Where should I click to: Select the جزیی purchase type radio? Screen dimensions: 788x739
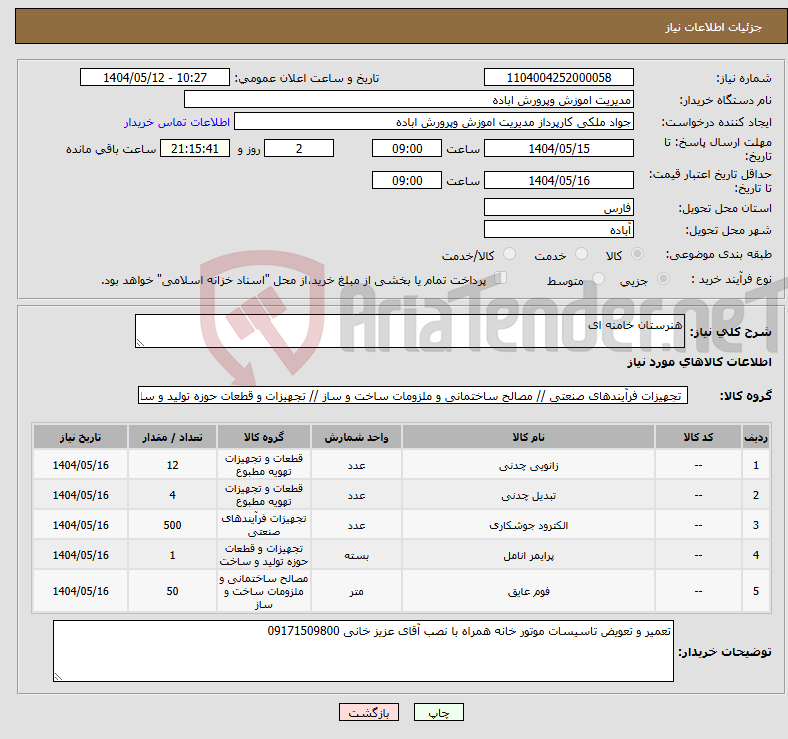tap(663, 279)
